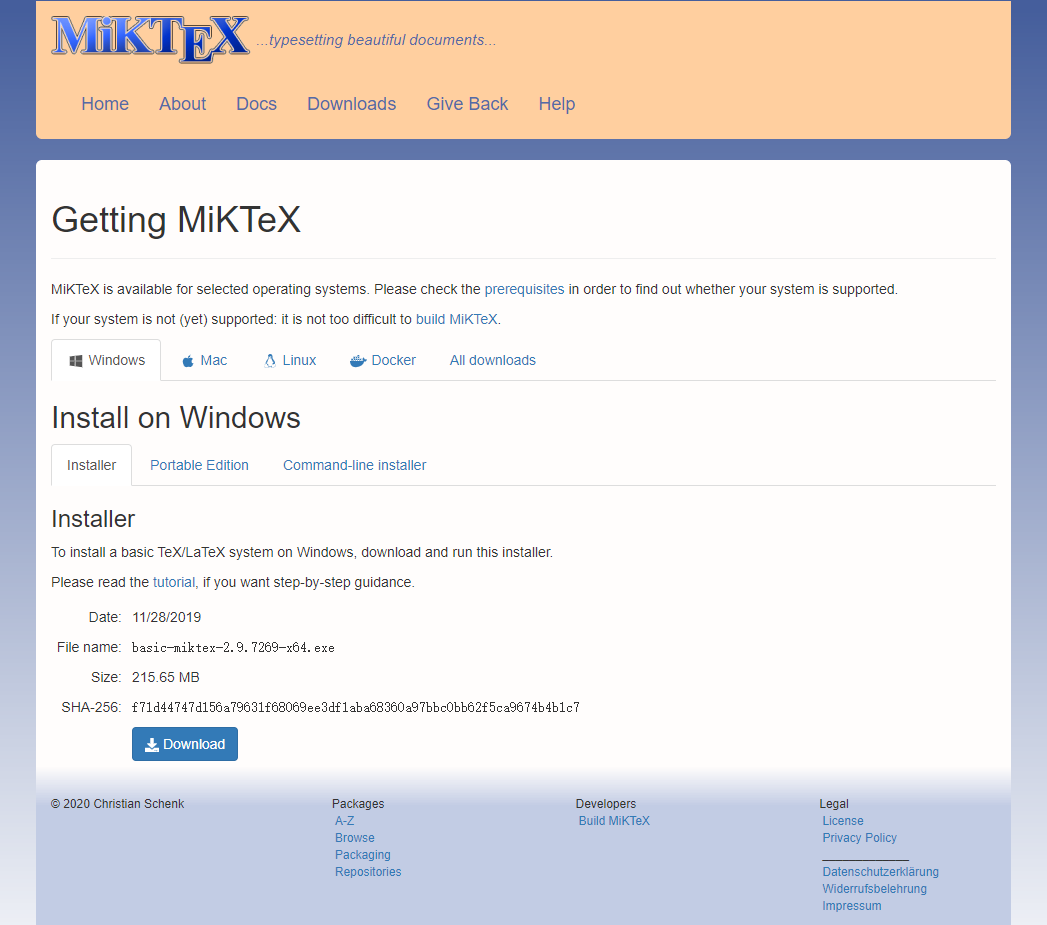Follow the build MiKTeX link in text
This screenshot has width=1047, height=925.
click(457, 319)
